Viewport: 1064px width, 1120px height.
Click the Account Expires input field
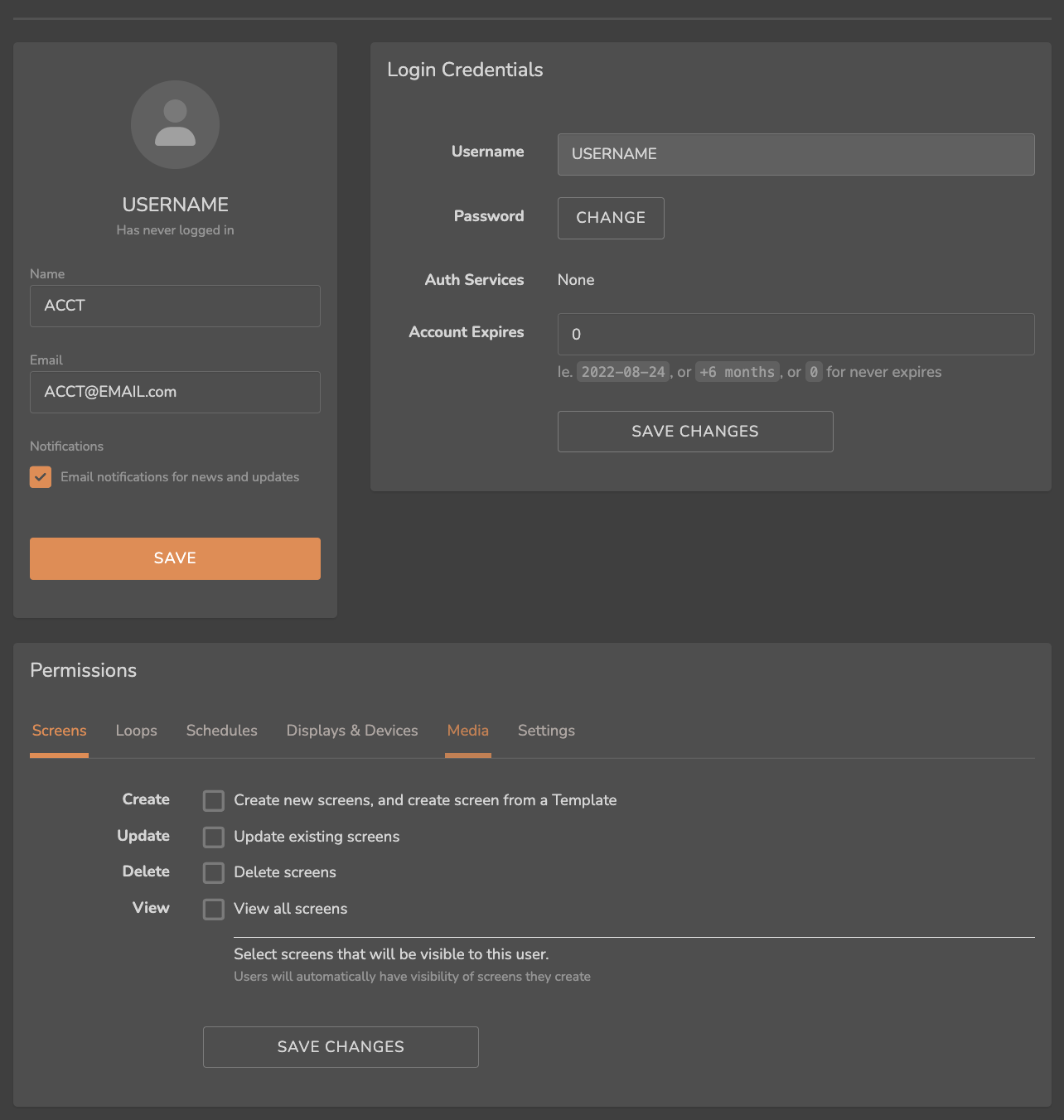click(x=796, y=334)
